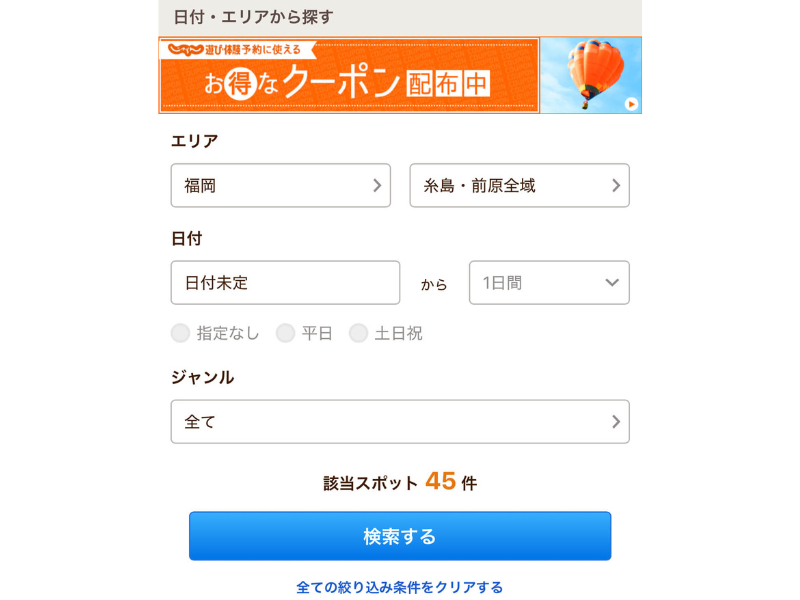This screenshot has width=800, height=600.
Task: Click the down arrow in the 1日間 selector
Action: [x=612, y=283]
